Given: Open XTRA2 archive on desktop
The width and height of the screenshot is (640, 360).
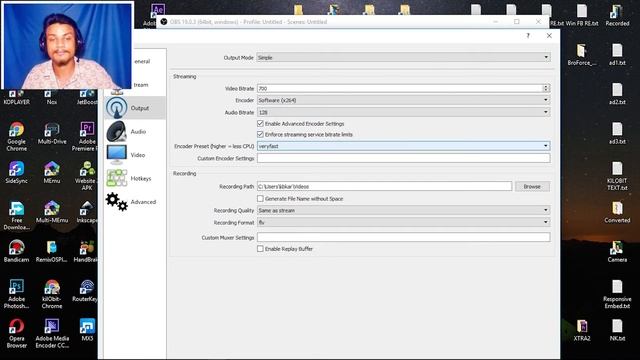Looking at the screenshot, I should 582,330.
